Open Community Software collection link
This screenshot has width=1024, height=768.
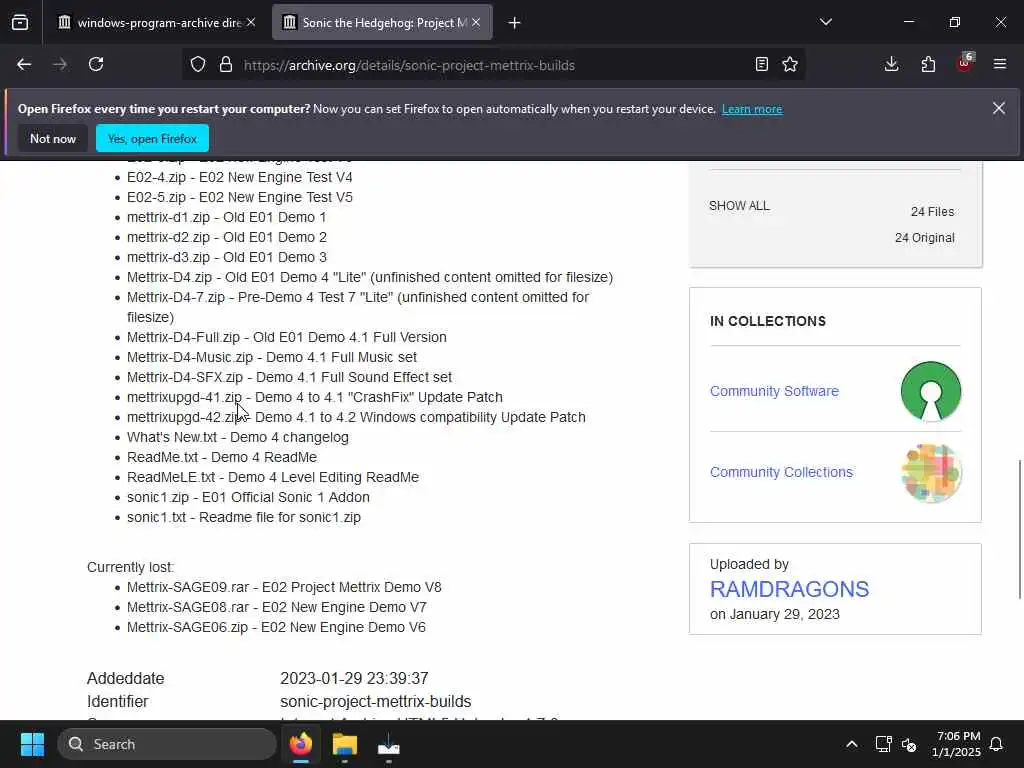coord(774,391)
